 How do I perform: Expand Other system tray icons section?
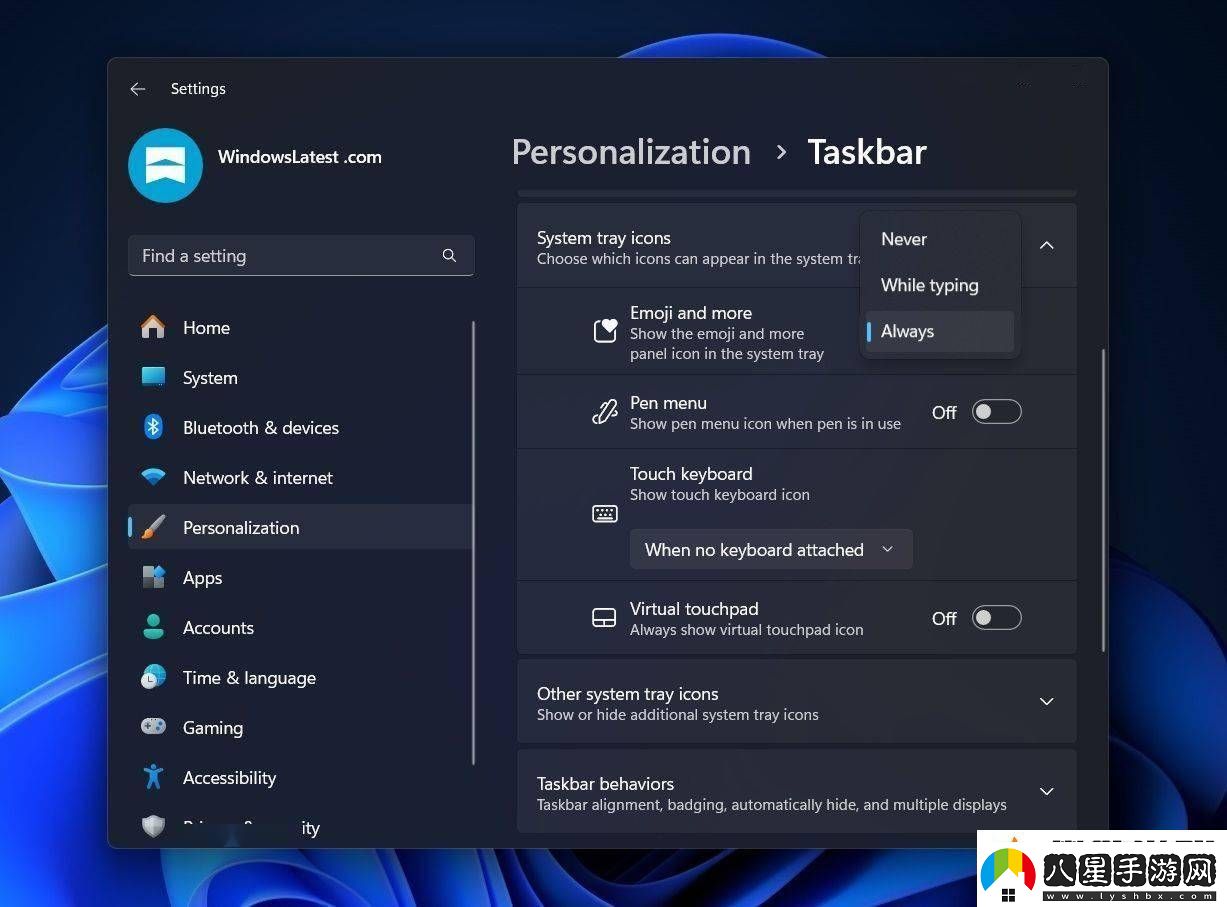[1046, 702]
